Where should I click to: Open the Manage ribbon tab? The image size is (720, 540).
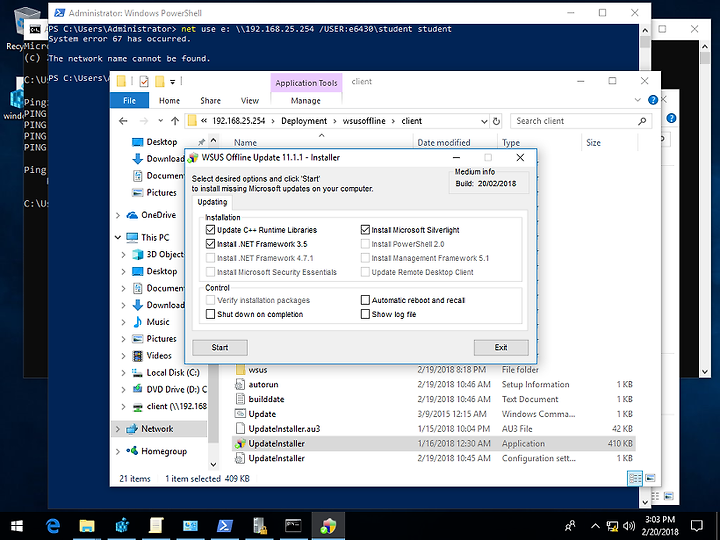point(306,101)
